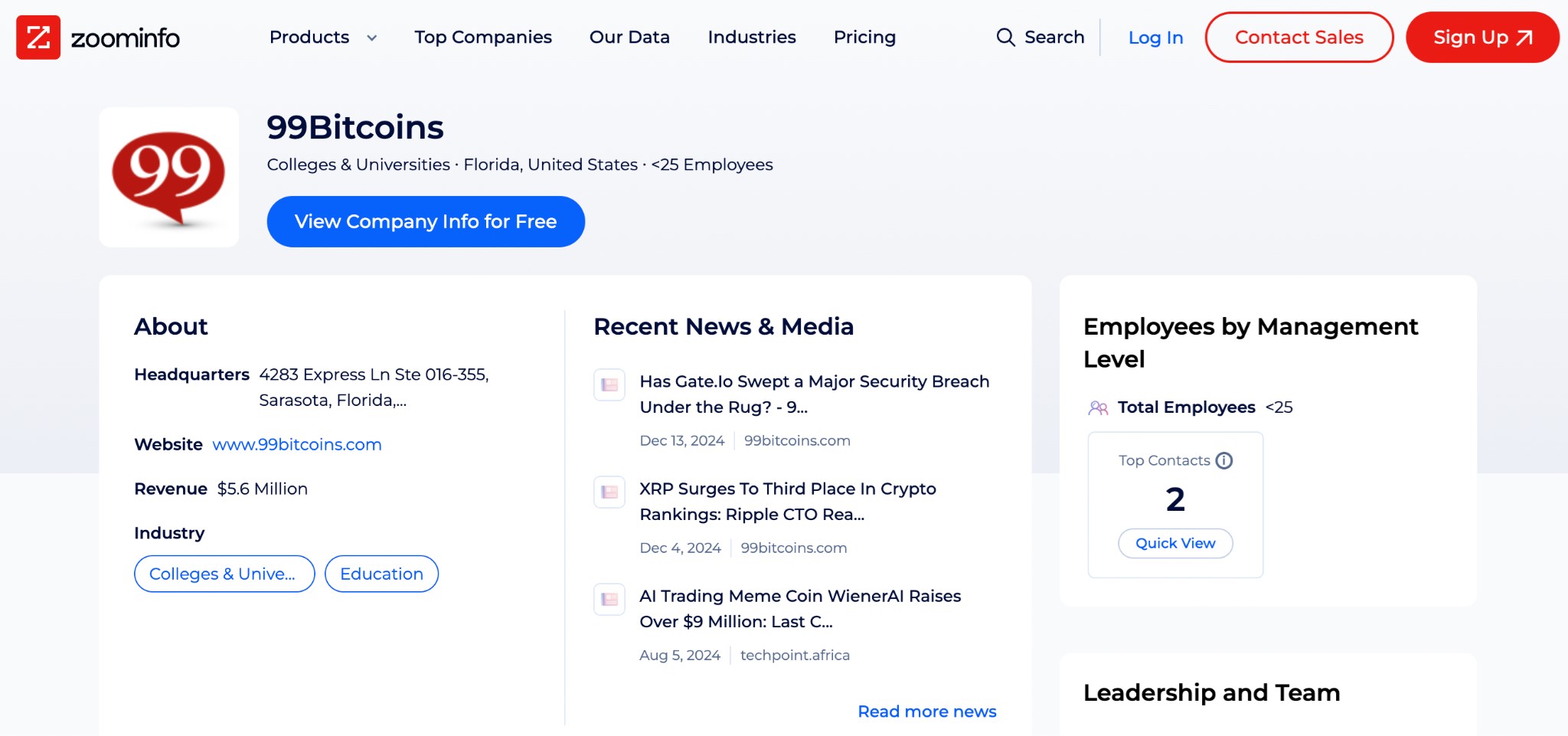Go to the Our Data menu item
Screen dimensions: 1568x736
[629, 37]
